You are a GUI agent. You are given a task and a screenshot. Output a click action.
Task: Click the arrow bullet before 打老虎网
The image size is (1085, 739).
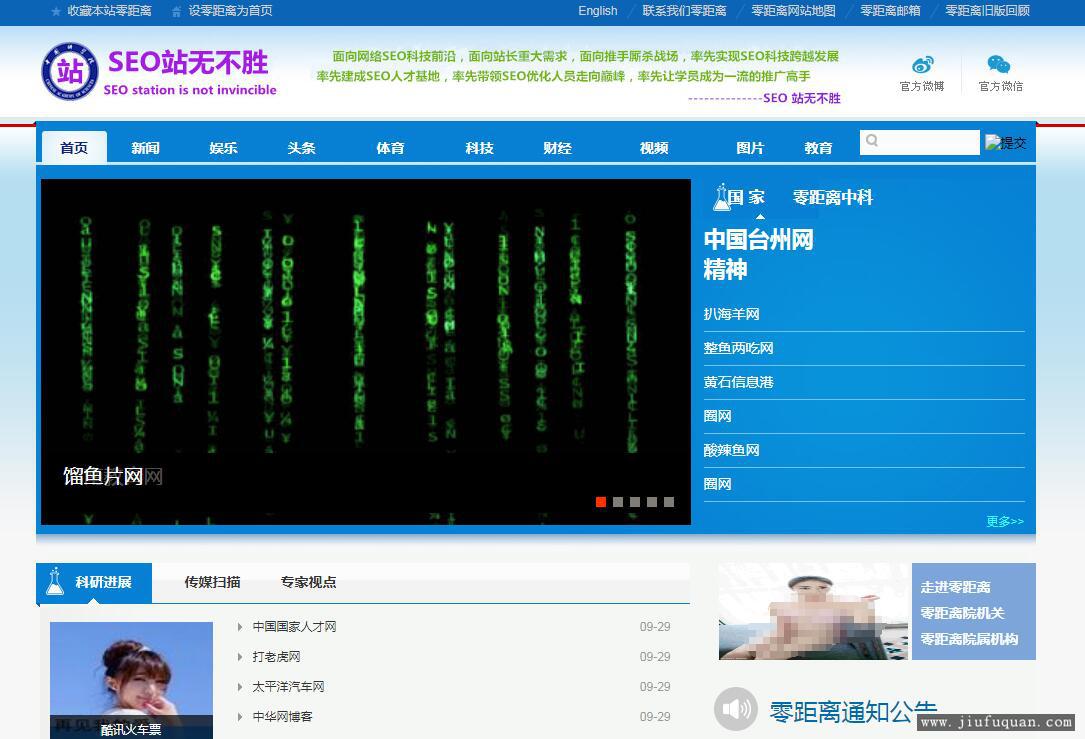(239, 657)
